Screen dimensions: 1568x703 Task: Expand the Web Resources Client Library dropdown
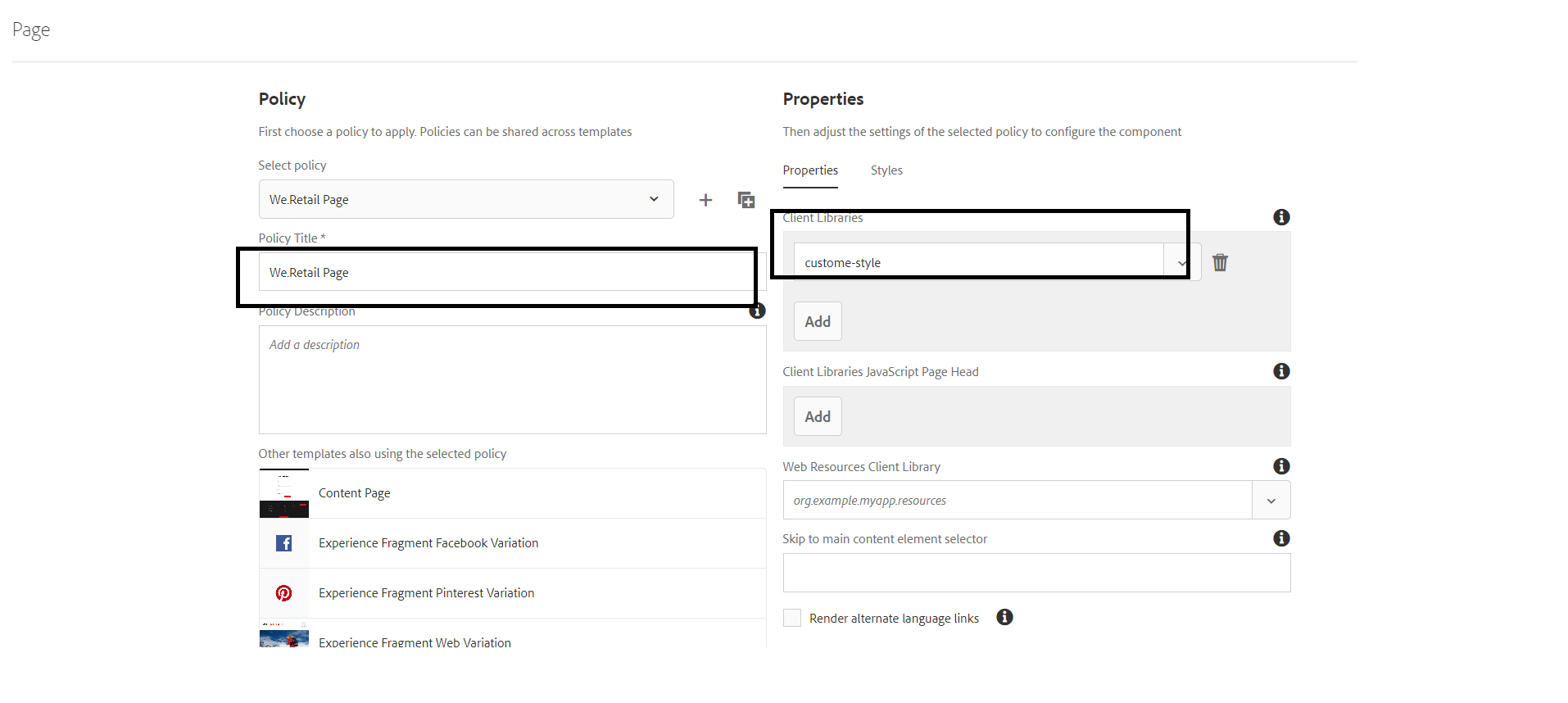point(1271,501)
